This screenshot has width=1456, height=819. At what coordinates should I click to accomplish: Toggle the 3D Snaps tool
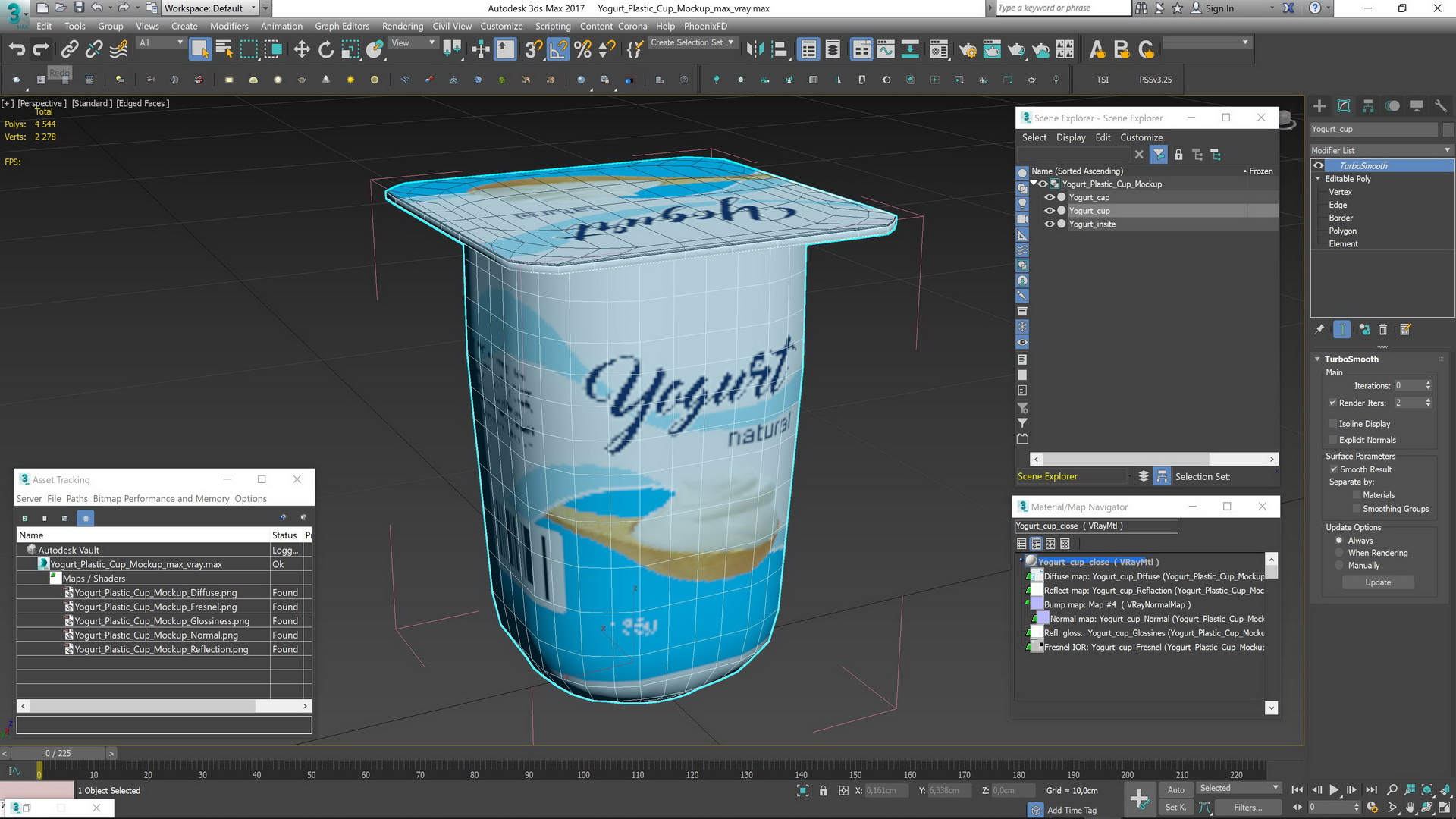point(533,50)
